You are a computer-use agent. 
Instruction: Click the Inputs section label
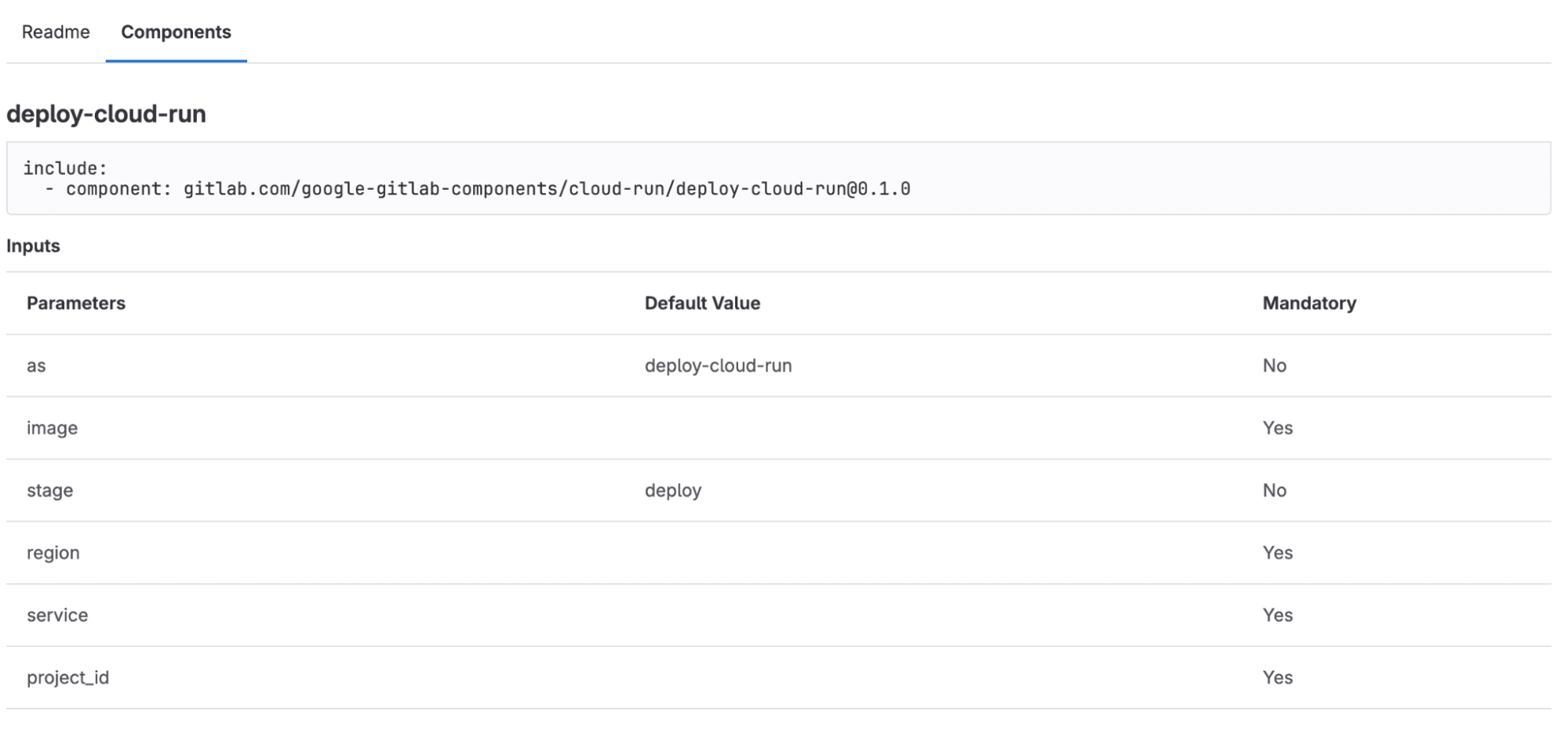[x=33, y=246]
